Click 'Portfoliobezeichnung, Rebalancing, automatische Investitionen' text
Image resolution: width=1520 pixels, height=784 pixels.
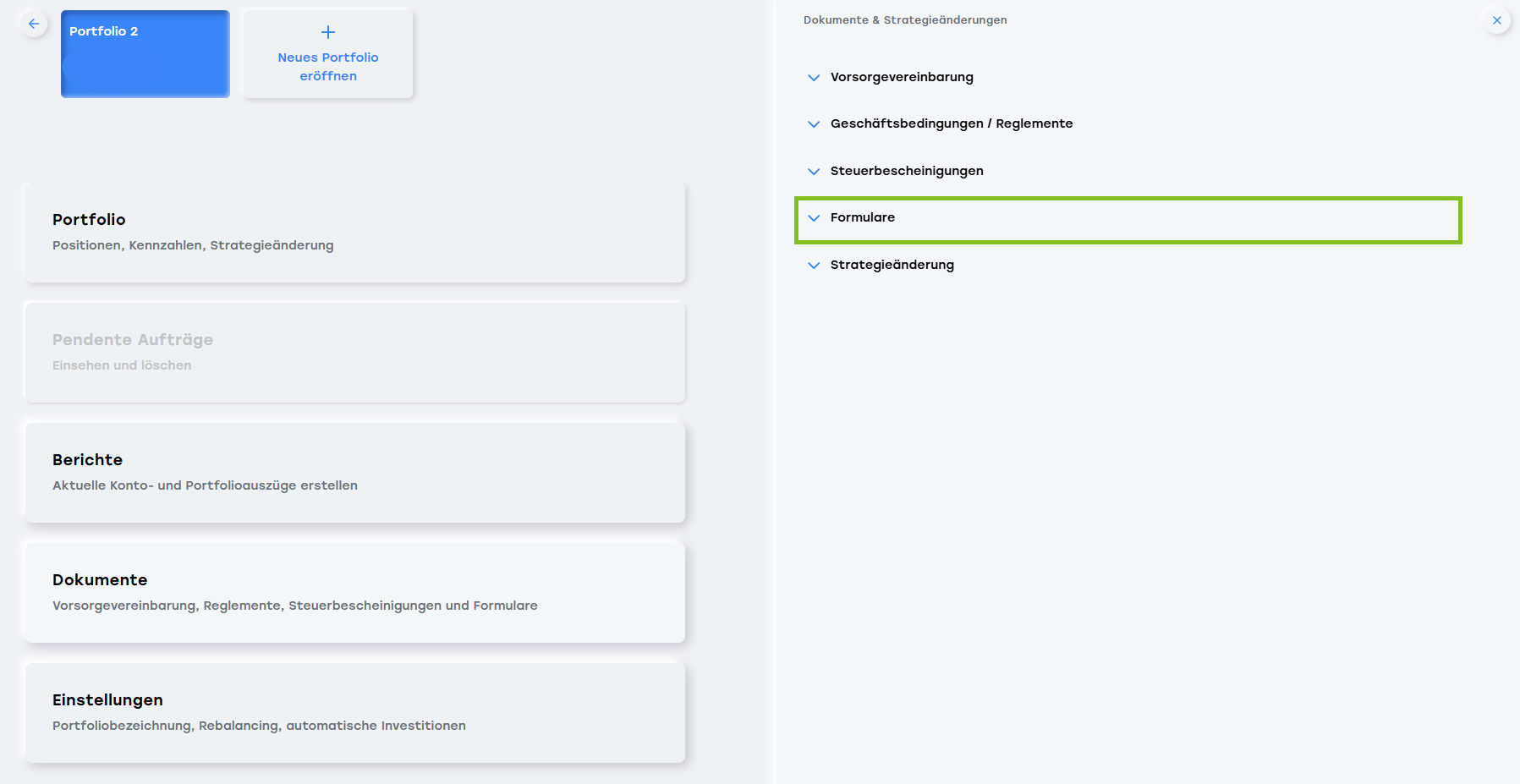(x=259, y=726)
